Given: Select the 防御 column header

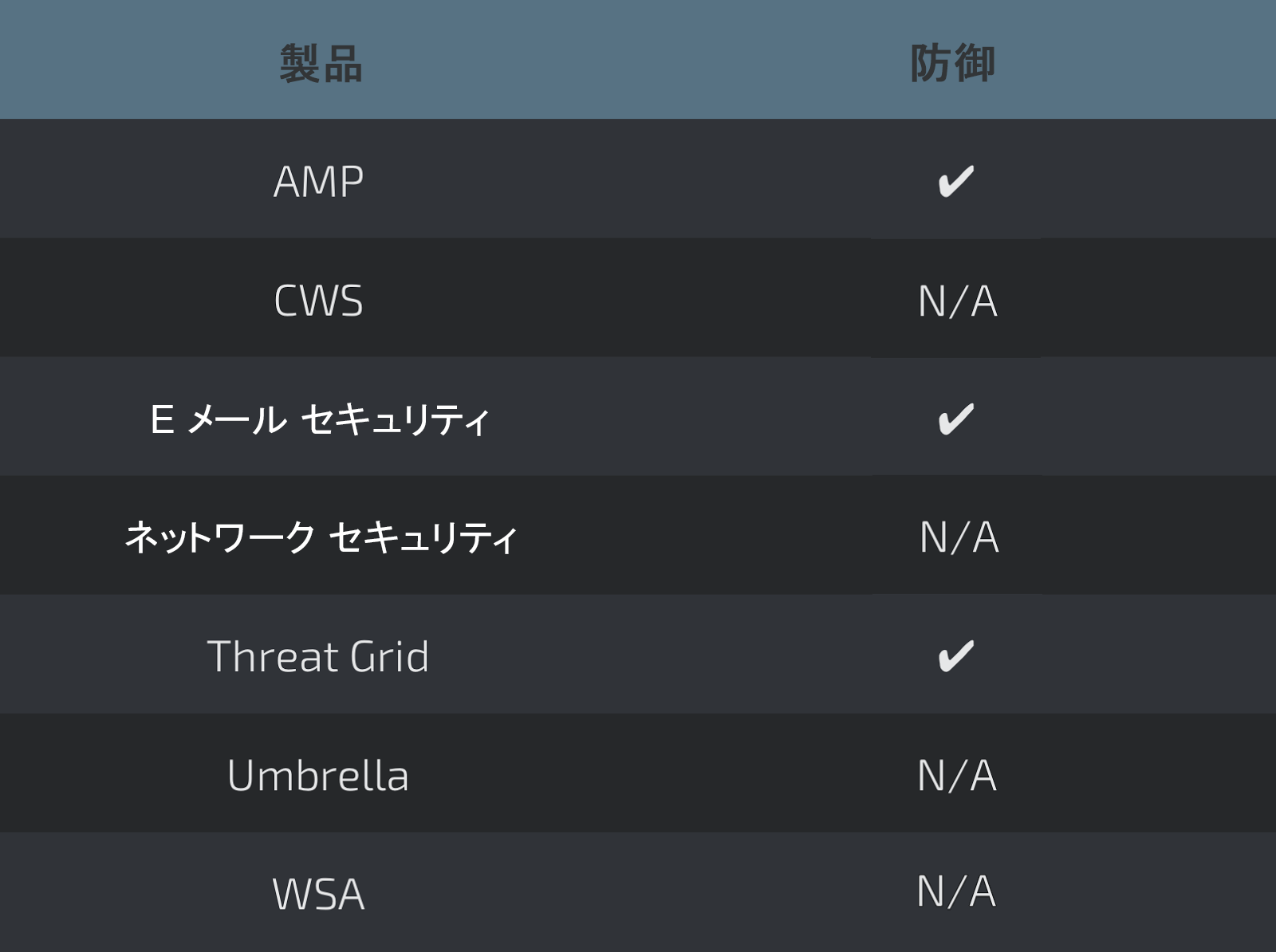Looking at the screenshot, I should [x=953, y=64].
